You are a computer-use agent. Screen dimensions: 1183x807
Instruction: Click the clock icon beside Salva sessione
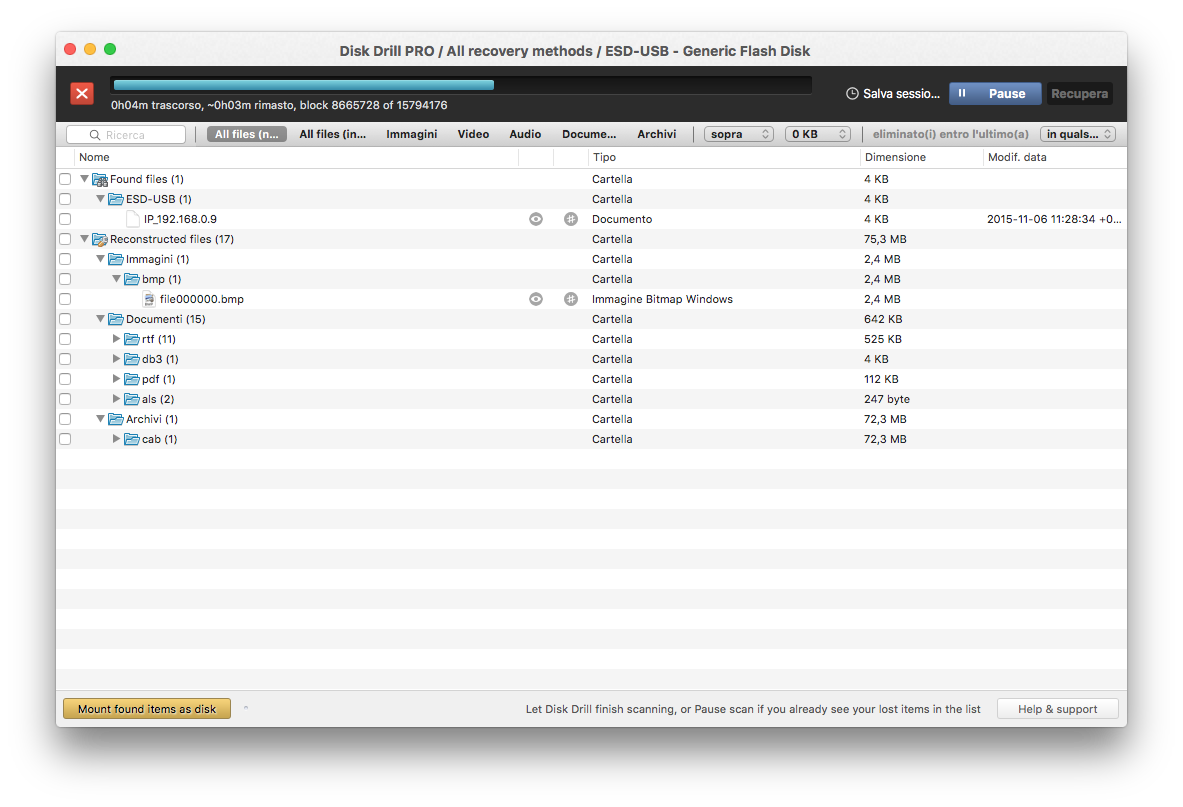(852, 94)
